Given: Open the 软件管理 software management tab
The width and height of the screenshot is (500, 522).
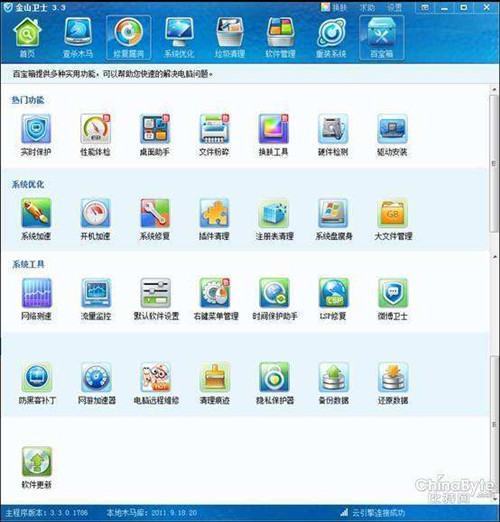Looking at the screenshot, I should tap(280, 37).
